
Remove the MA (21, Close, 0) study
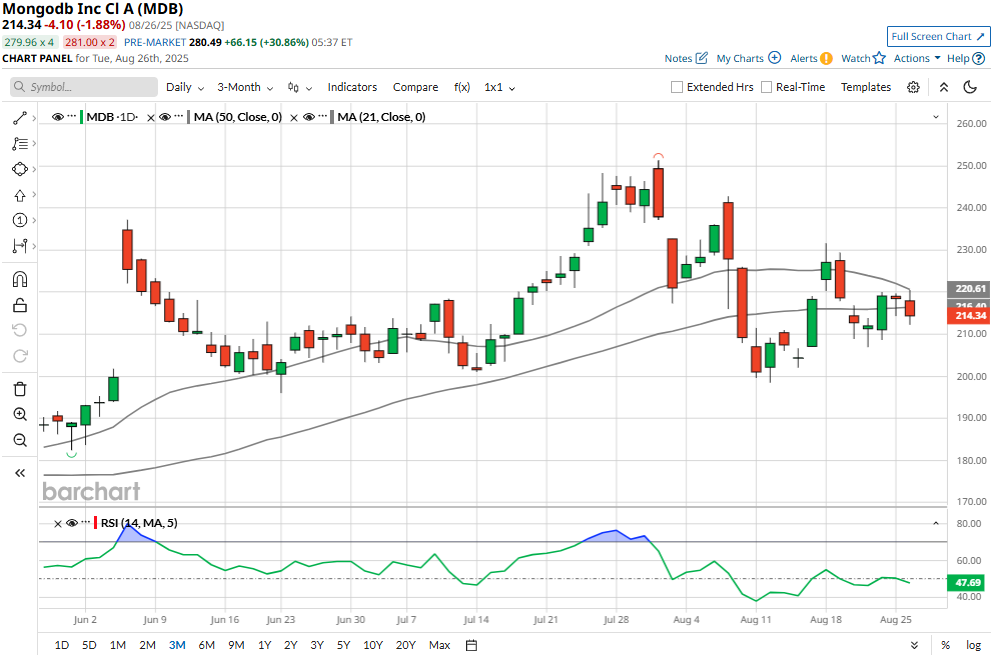point(294,117)
